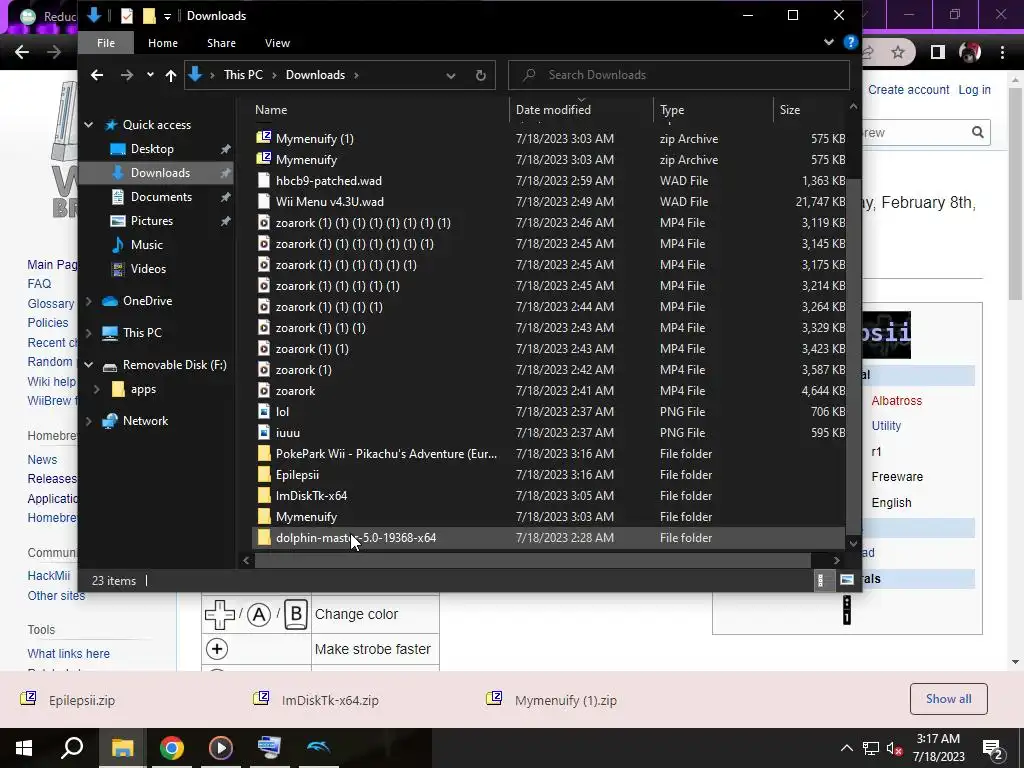
Task: Open Windows taskbar search
Action: point(72,748)
